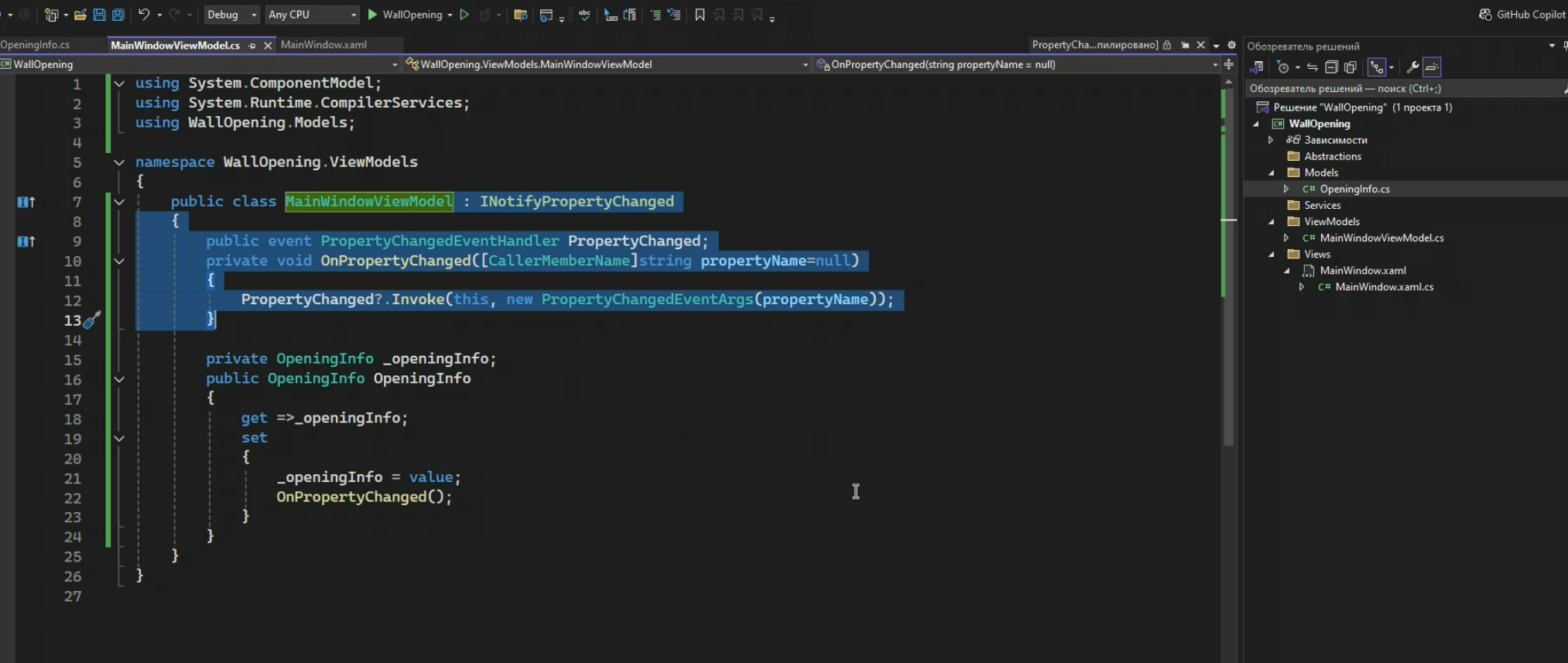Click the Save All toolbar icon
The height and width of the screenshot is (663, 1568).
118,15
